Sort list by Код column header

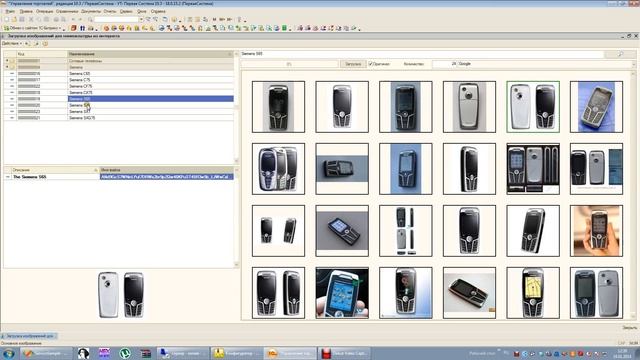[x=41, y=54]
